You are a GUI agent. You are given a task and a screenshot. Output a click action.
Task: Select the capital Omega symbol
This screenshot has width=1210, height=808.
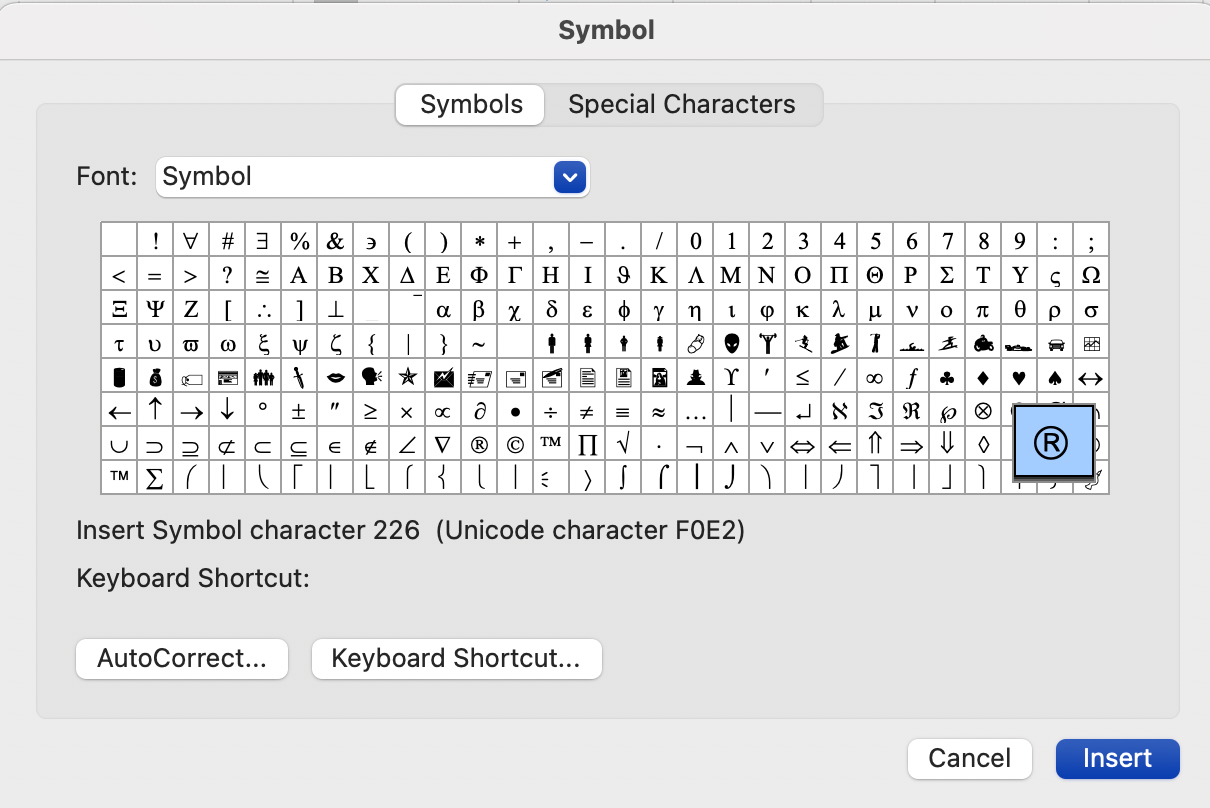click(1091, 275)
